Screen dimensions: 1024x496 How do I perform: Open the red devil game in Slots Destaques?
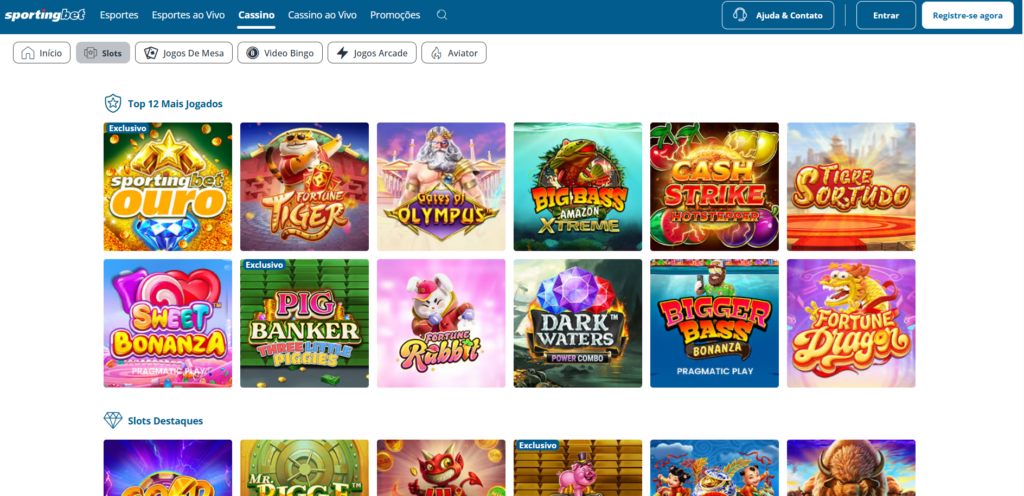coord(441,468)
